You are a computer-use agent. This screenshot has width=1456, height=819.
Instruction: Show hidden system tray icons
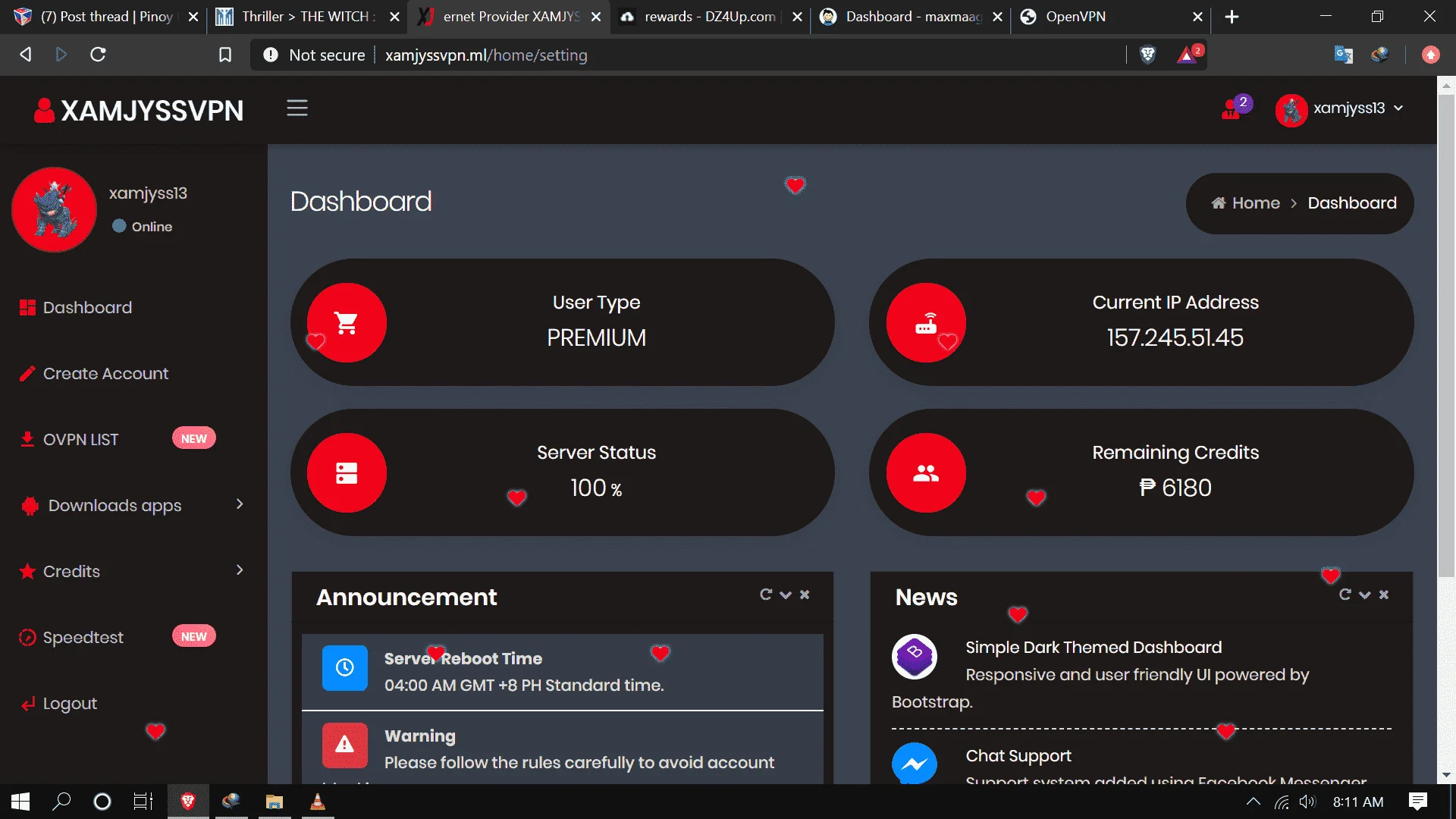coord(1254,802)
